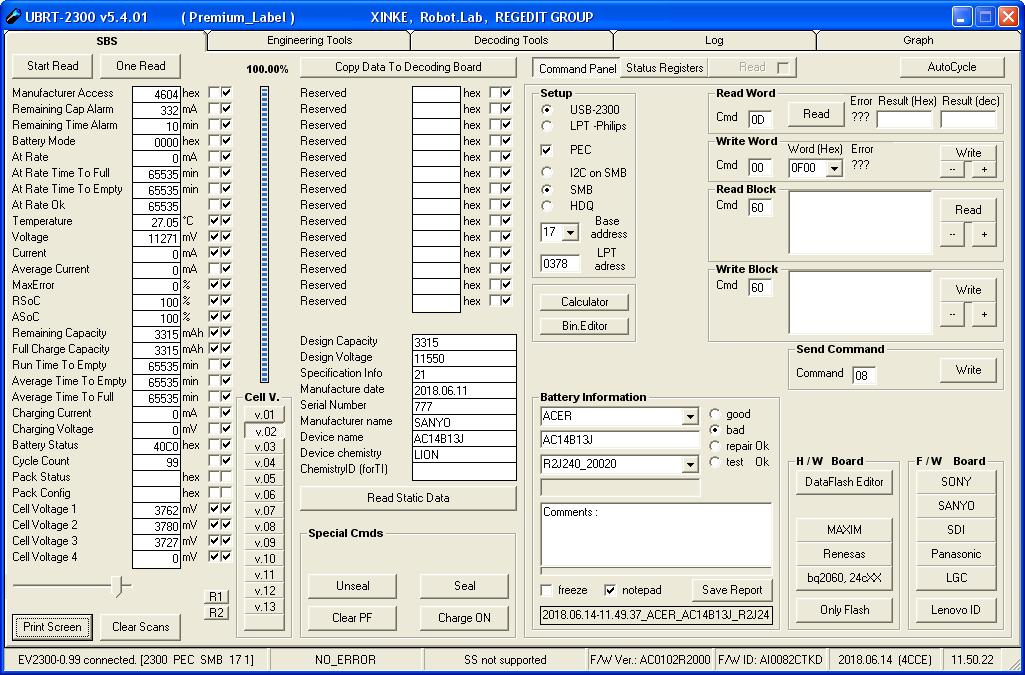The width and height of the screenshot is (1025, 675).
Task: Click the AutoCycle button
Action: click(952, 67)
